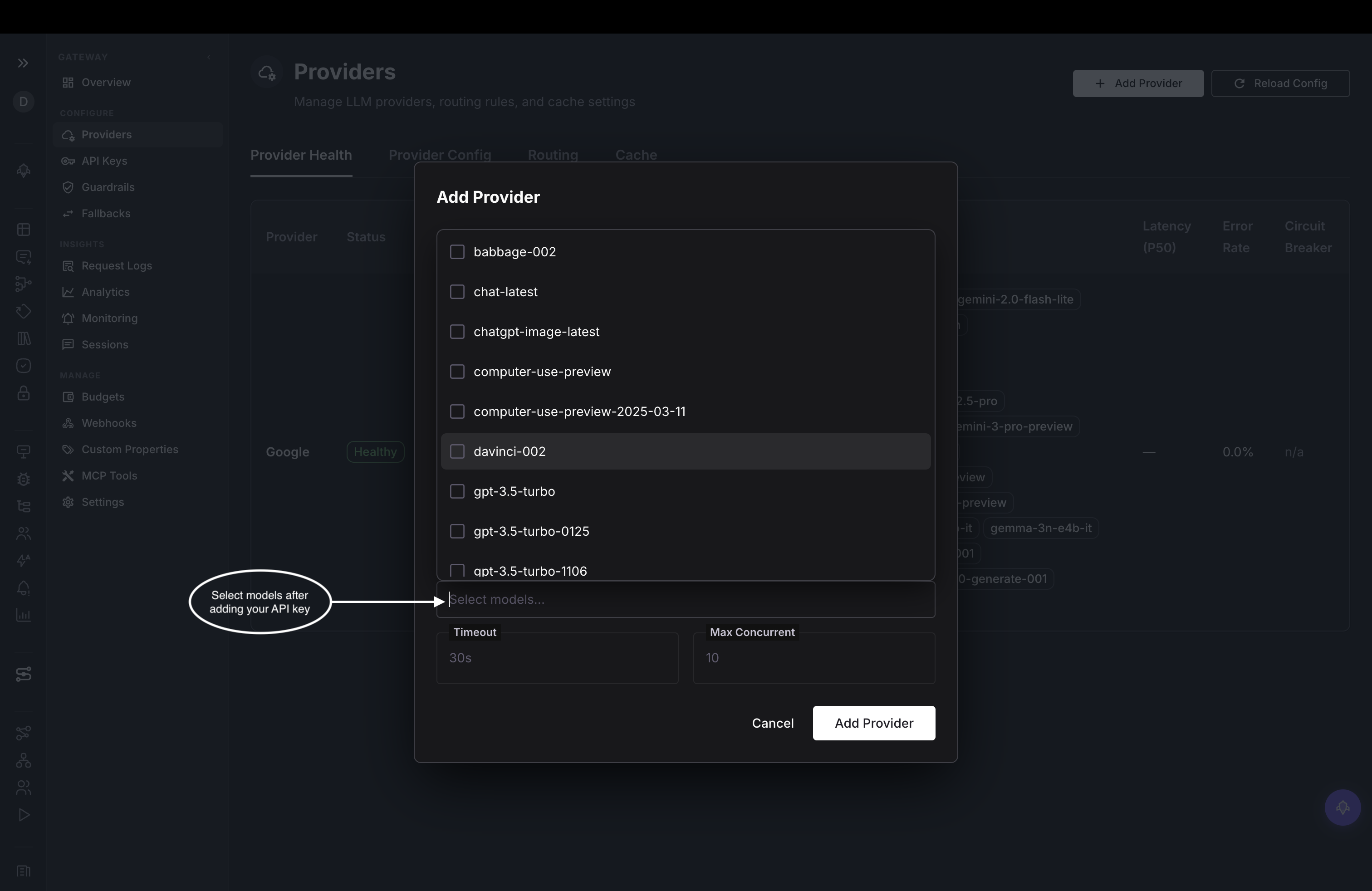Open Budgets in the sidebar
1372x891 pixels.
[x=137, y=397]
